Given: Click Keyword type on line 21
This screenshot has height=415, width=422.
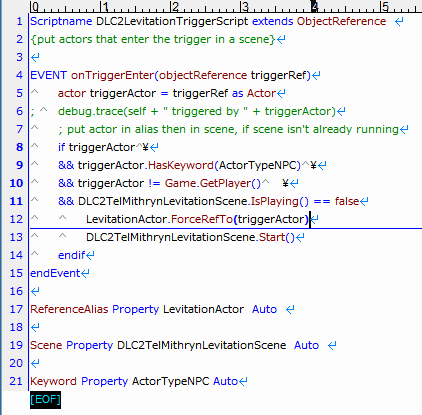Looking at the screenshot, I should [x=53, y=381].
